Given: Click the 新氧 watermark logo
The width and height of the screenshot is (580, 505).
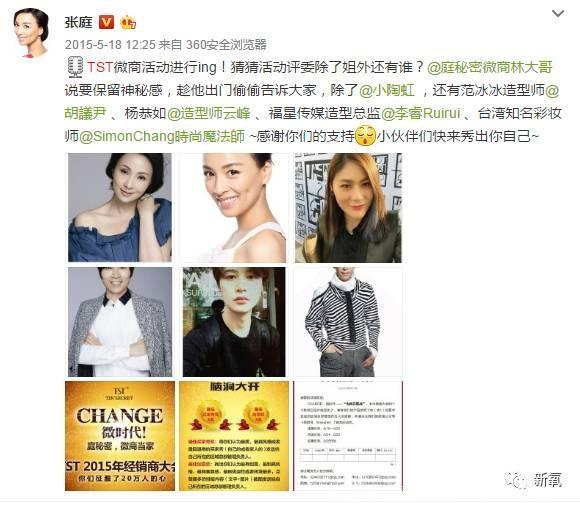Looking at the screenshot, I should click(532, 481).
